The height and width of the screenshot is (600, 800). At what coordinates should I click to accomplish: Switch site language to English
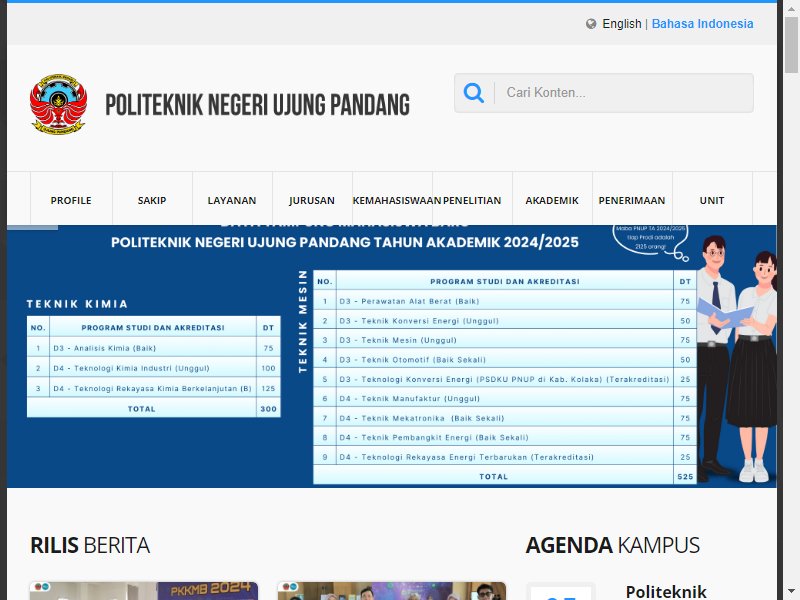[x=621, y=24]
